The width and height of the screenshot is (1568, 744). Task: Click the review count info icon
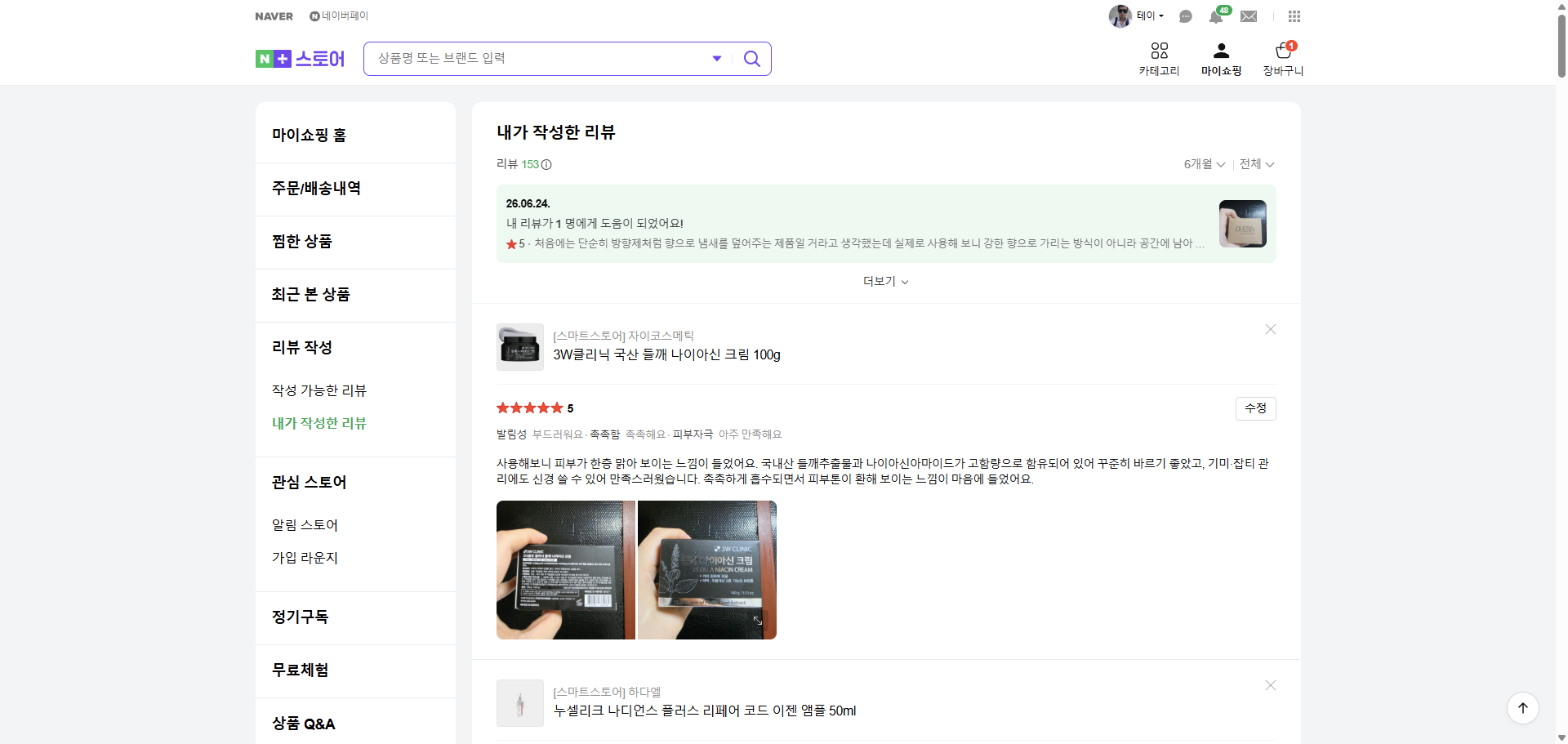[x=546, y=164]
